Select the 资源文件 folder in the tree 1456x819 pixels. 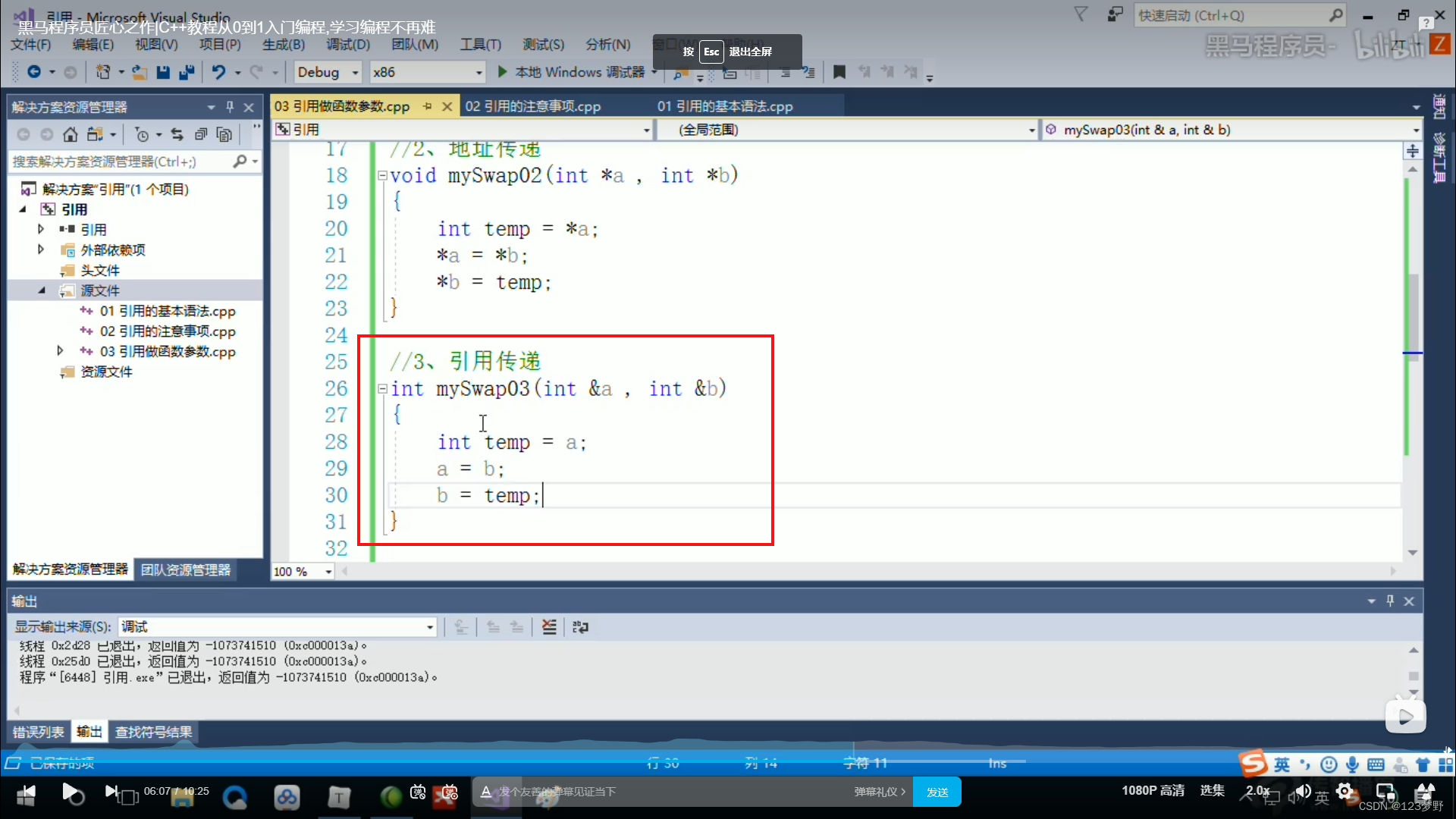click(106, 372)
